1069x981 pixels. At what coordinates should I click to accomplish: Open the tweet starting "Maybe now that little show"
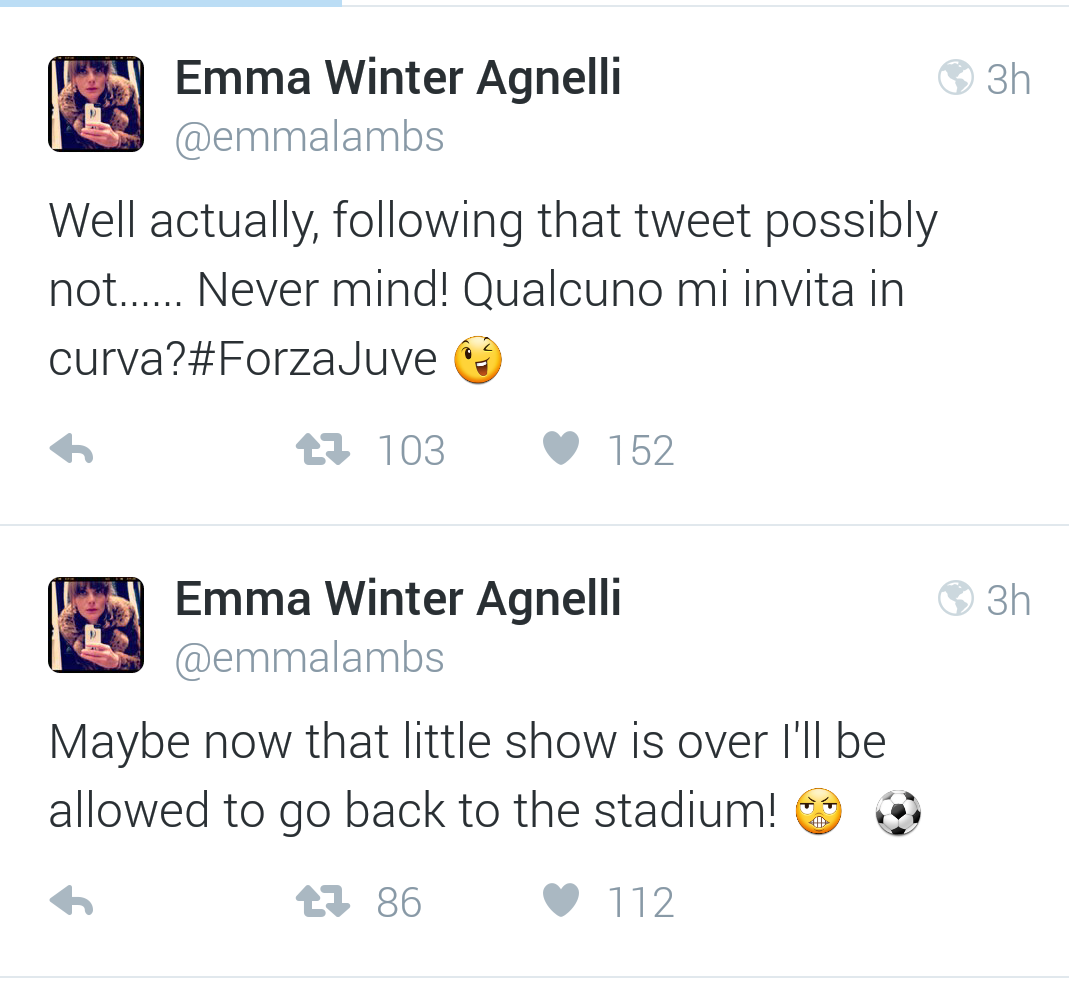(467, 742)
